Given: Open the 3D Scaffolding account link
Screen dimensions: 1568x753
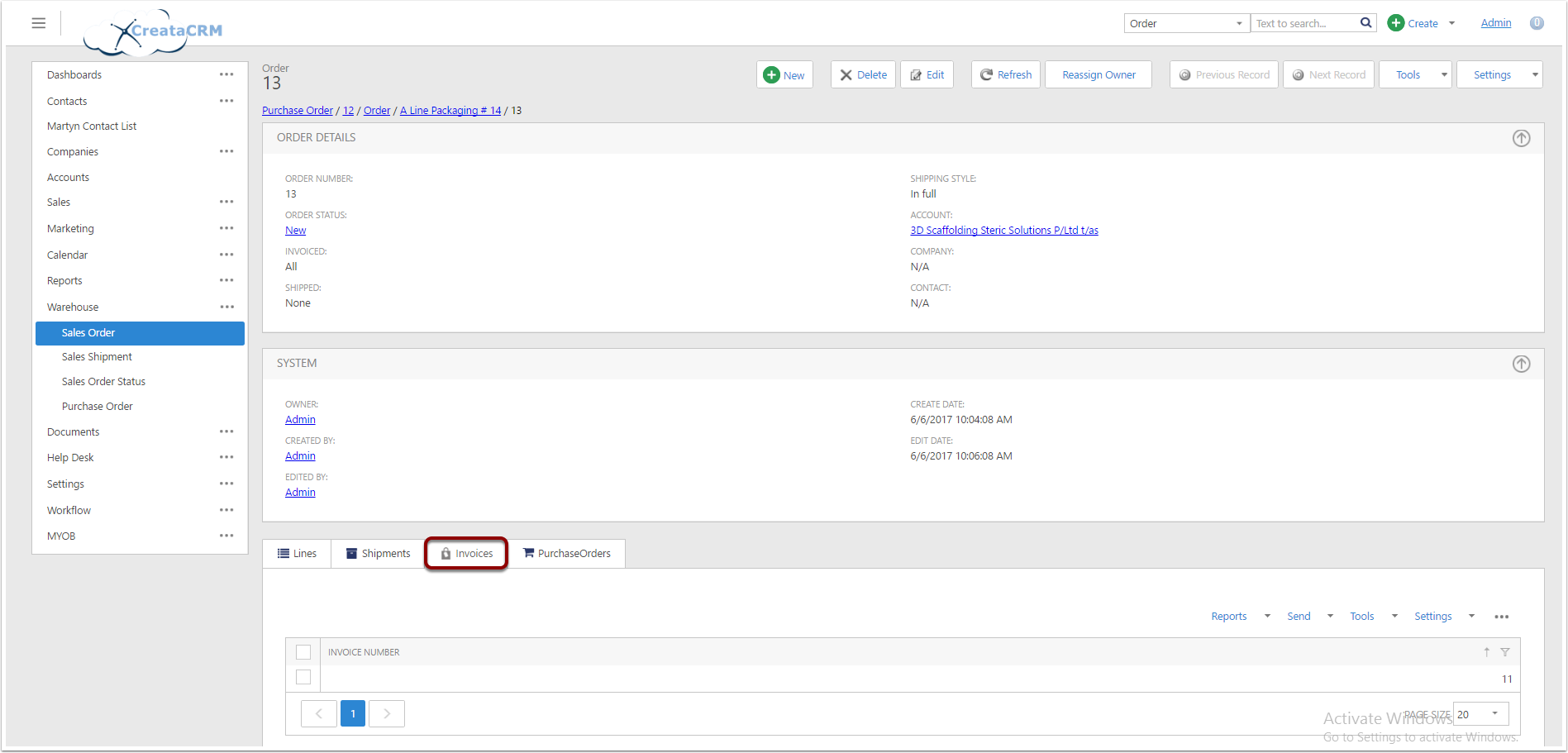Looking at the screenshot, I should point(1004,231).
